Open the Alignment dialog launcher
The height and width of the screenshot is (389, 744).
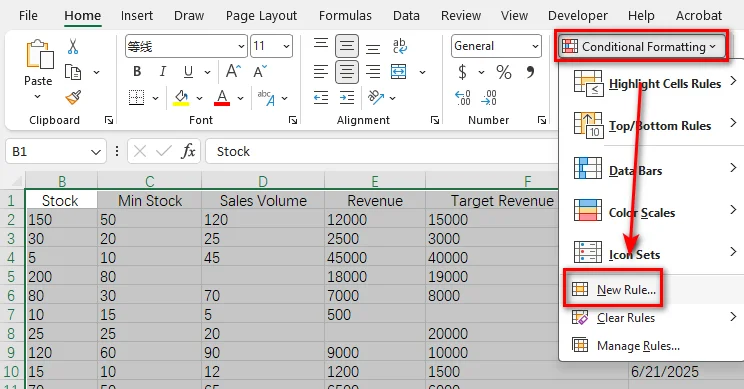(435, 120)
